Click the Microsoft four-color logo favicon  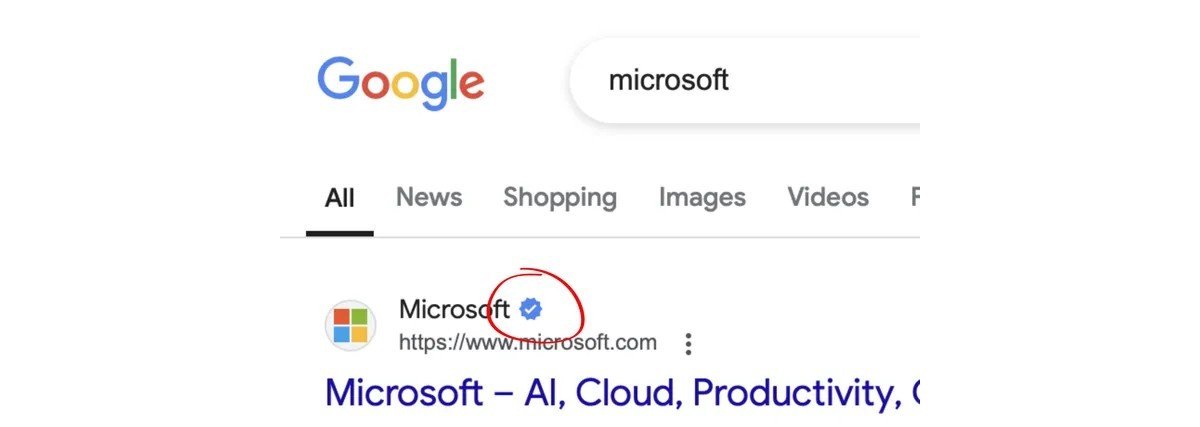point(351,325)
